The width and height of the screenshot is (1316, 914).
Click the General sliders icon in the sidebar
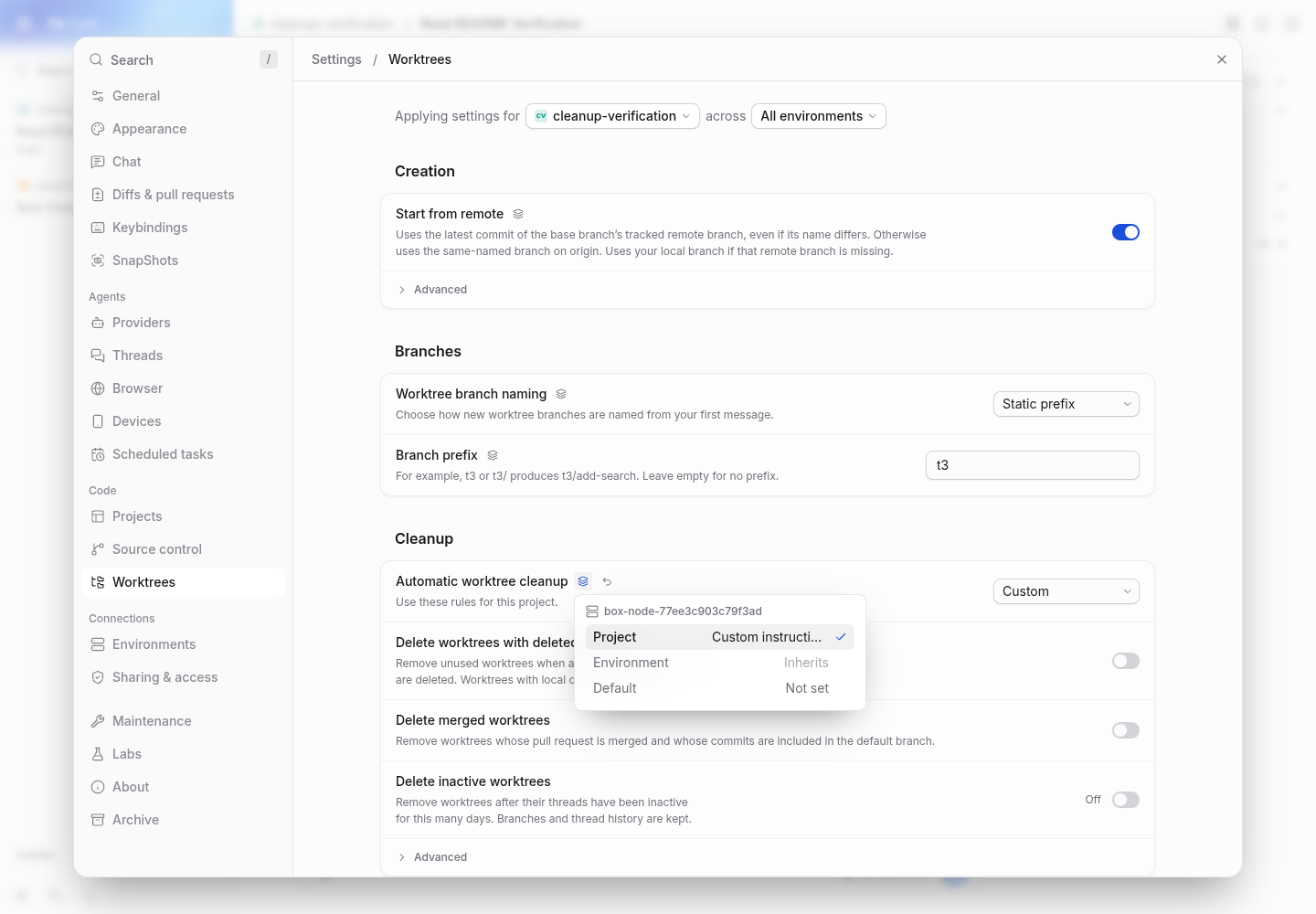(98, 96)
